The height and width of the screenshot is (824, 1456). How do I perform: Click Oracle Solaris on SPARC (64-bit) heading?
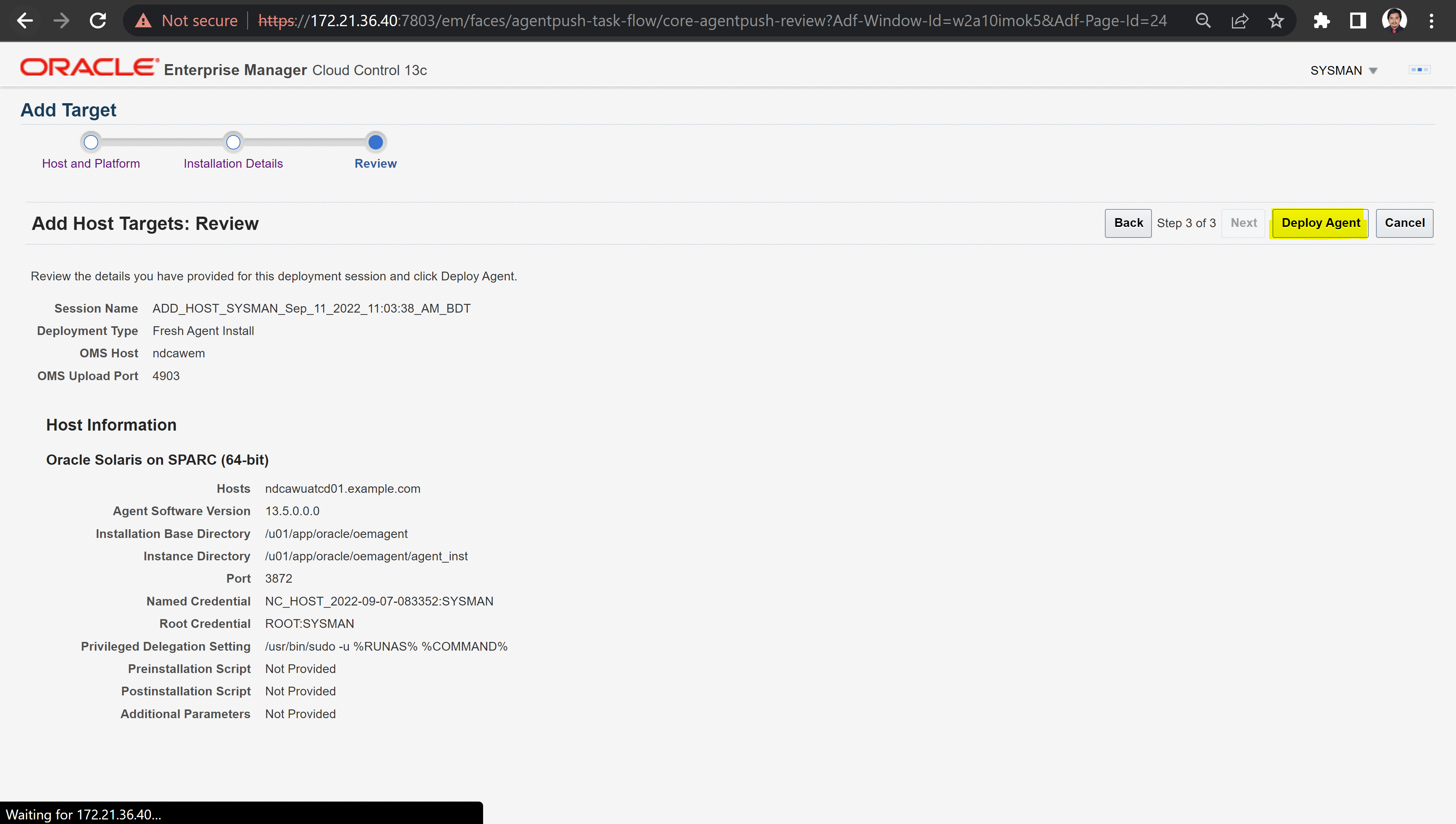coord(157,459)
